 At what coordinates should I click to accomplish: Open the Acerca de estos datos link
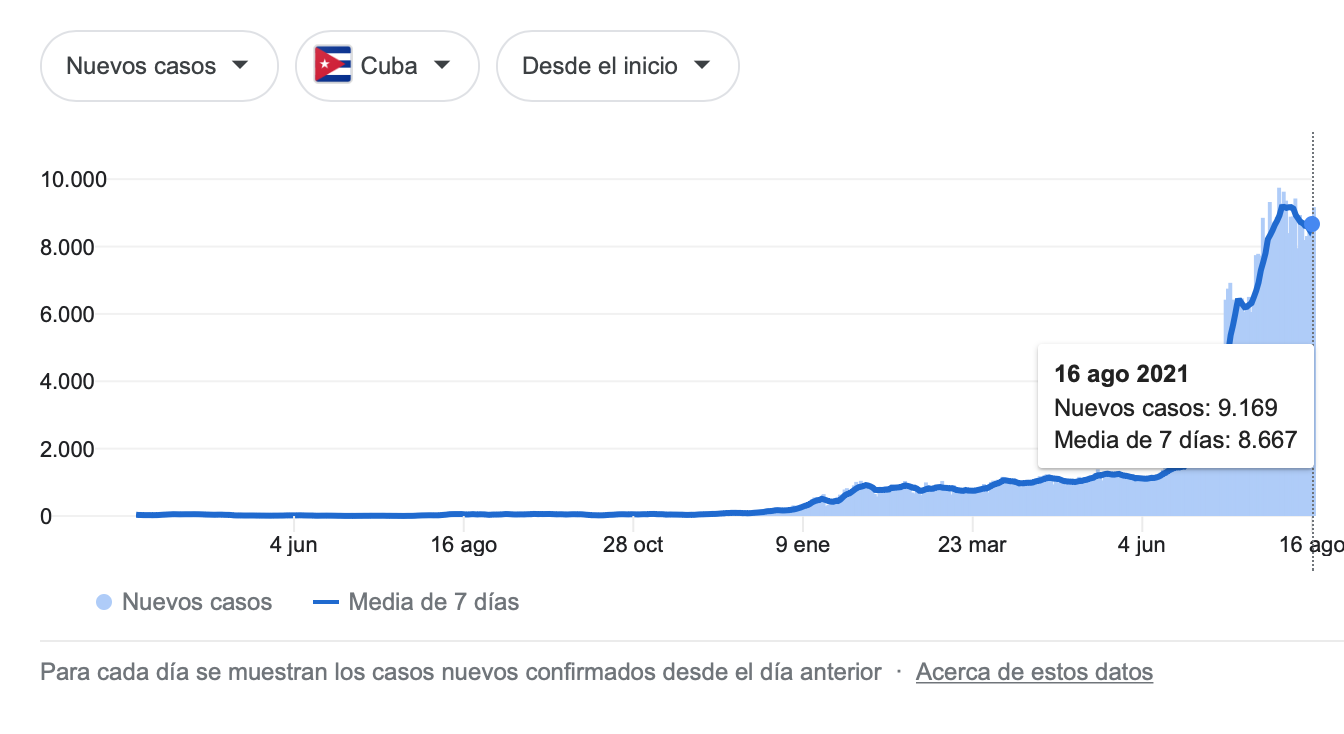click(x=1034, y=672)
